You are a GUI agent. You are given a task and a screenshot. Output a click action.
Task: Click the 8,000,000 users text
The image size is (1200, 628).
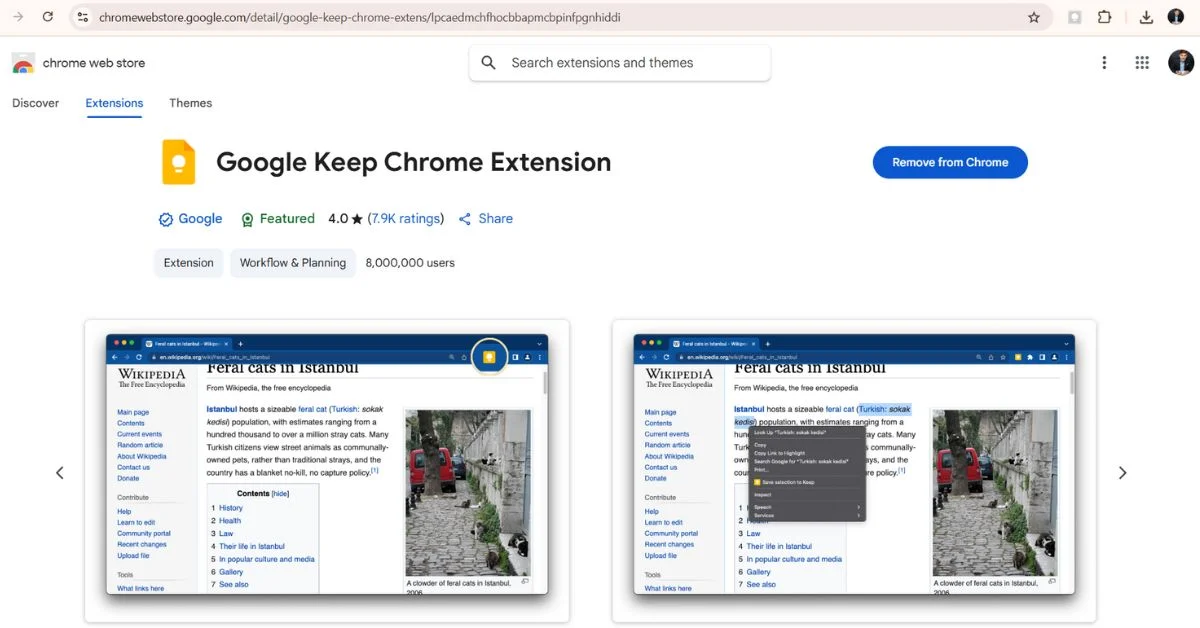(x=410, y=263)
